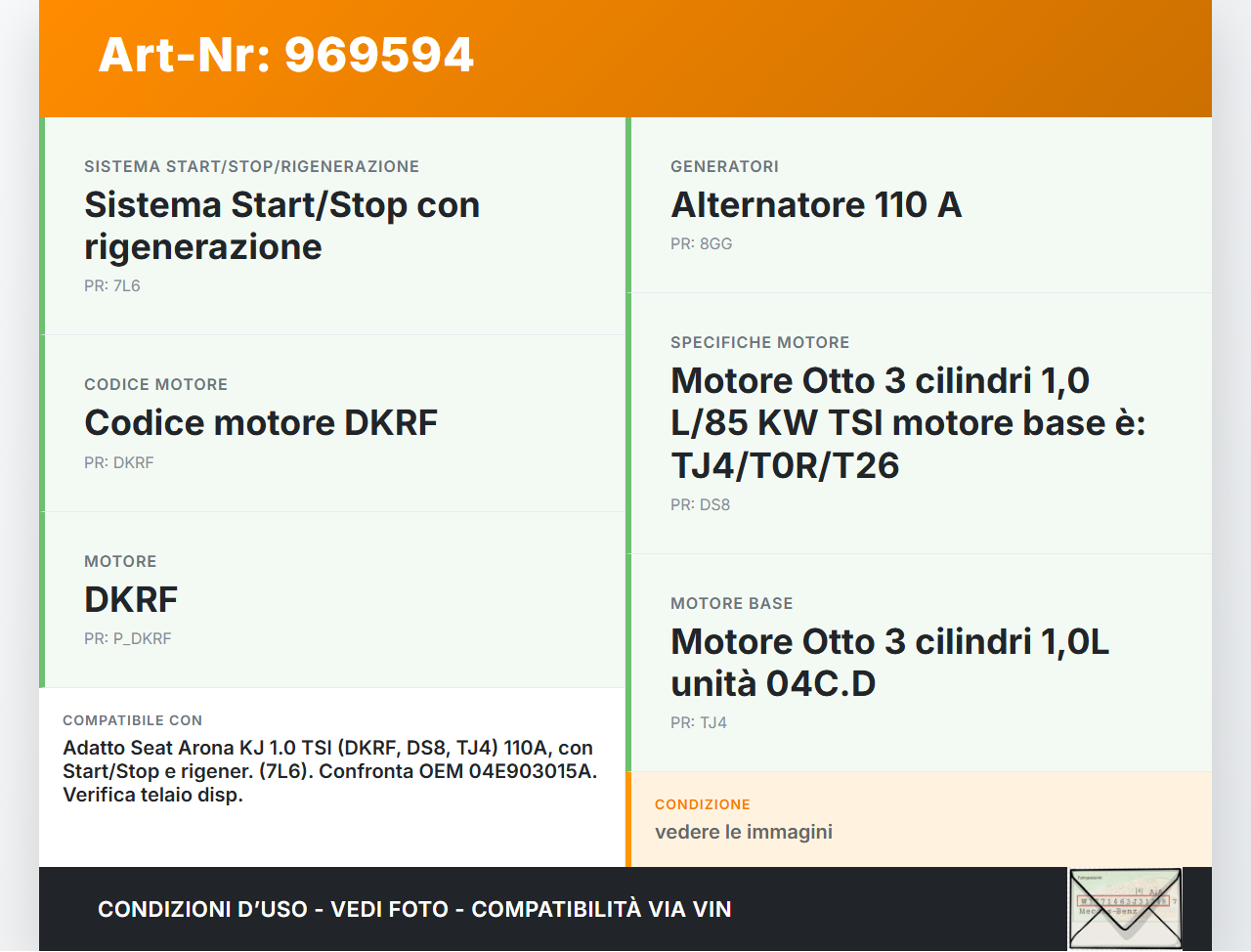Click the COMPATIBILE CON label
The height and width of the screenshot is (952, 1251).
(133, 720)
